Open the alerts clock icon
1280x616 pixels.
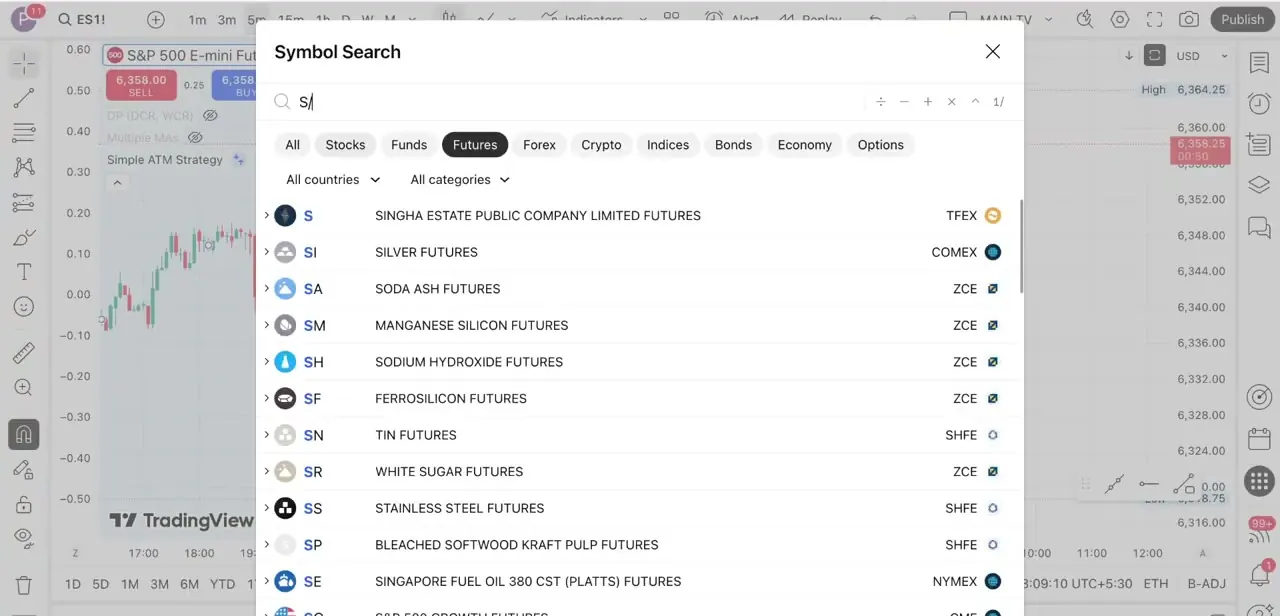(1259, 103)
